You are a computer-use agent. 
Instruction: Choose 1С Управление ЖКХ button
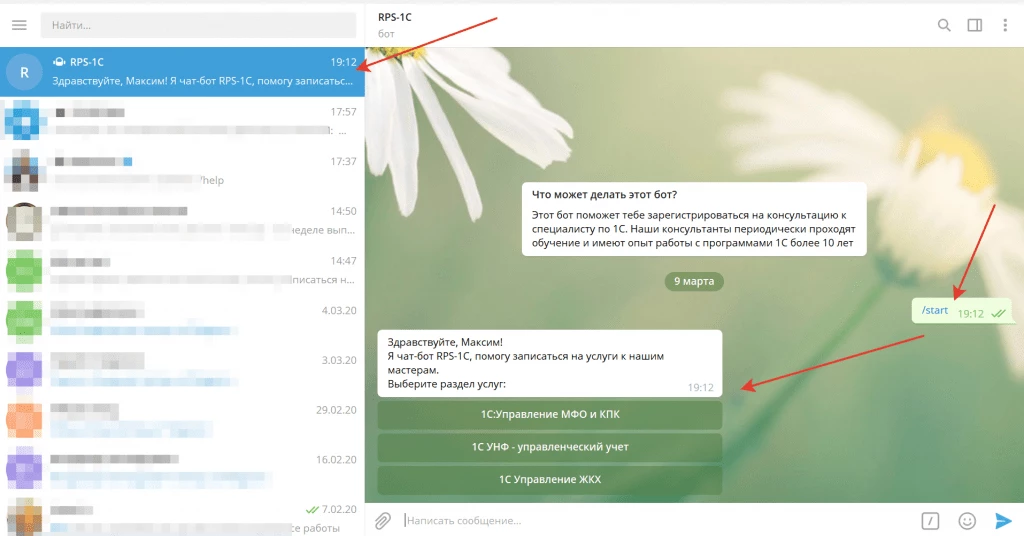[550, 479]
